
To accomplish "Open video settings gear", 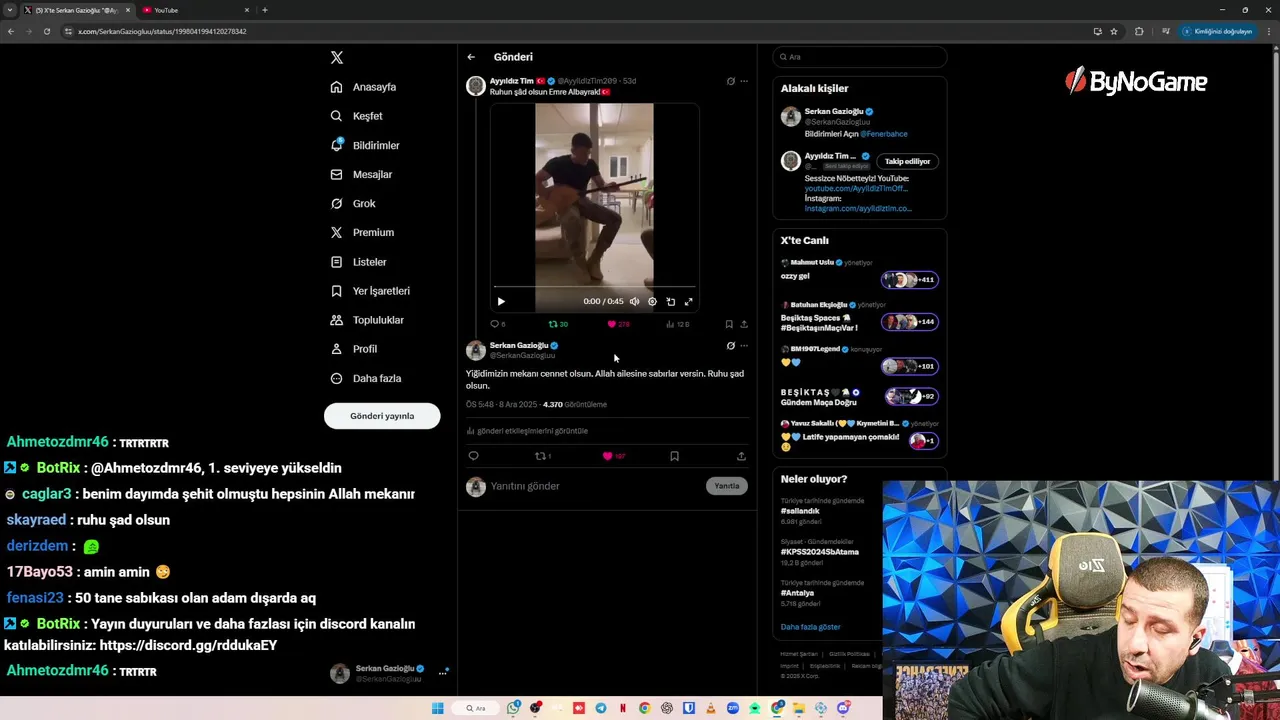I will pyautogui.click(x=652, y=301).
